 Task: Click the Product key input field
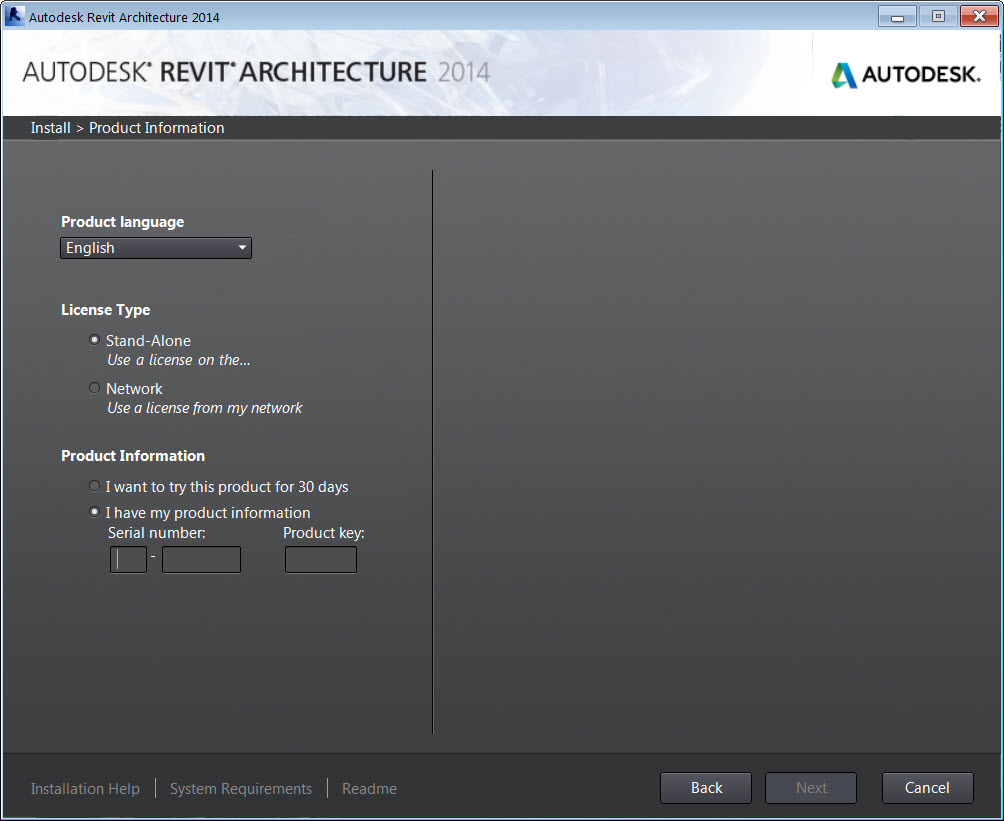click(x=321, y=560)
